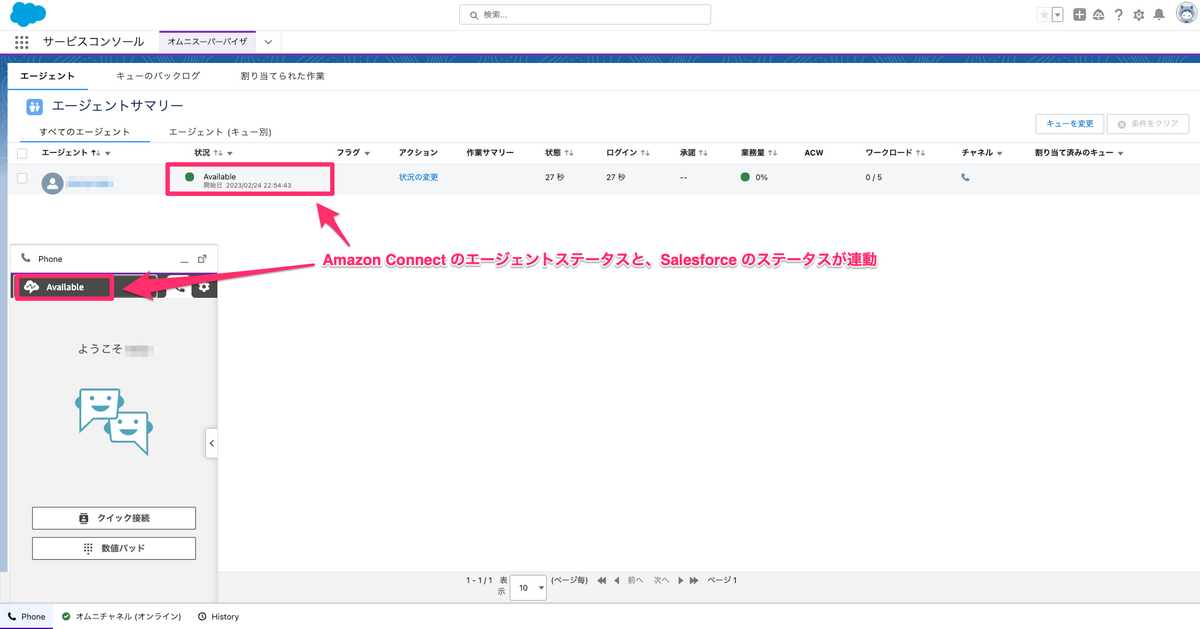Image resolution: width=1200 pixels, height=629 pixels.
Task: Open favorites star icon
Action: point(1044,14)
